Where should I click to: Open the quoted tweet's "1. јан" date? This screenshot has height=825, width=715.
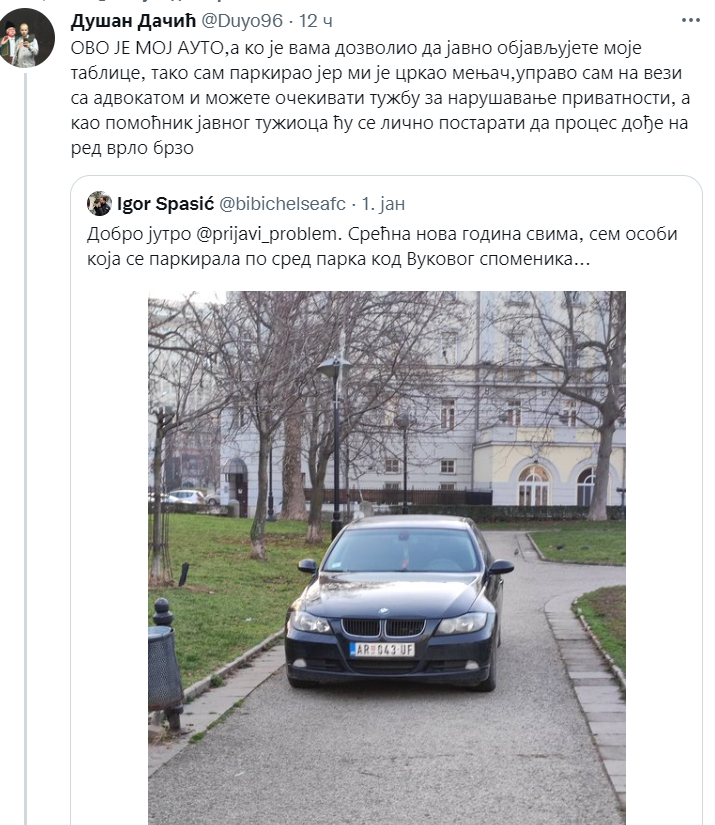pyautogui.click(x=383, y=204)
